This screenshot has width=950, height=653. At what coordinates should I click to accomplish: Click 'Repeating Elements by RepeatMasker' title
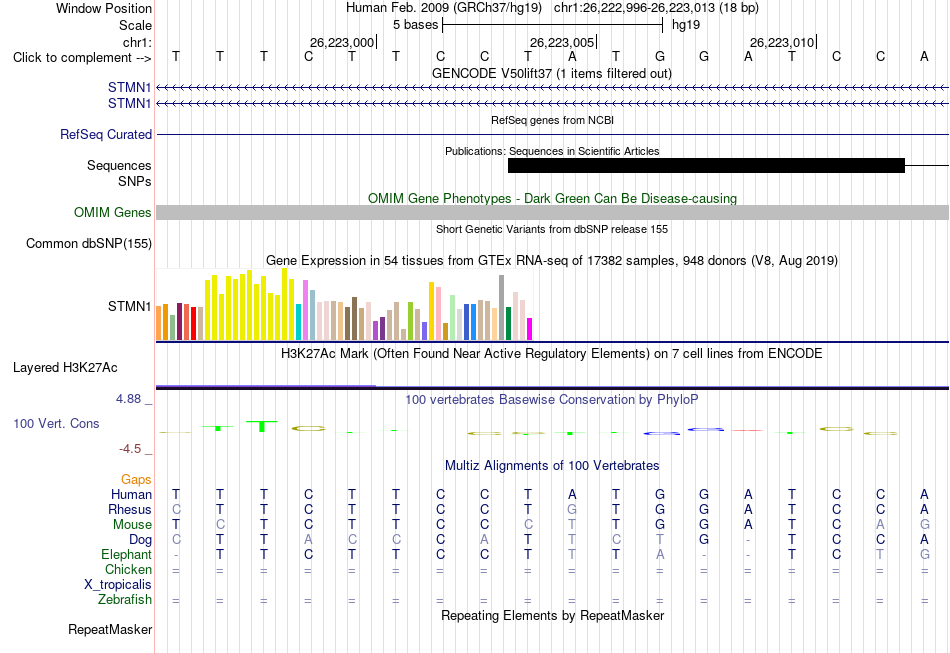(x=552, y=615)
